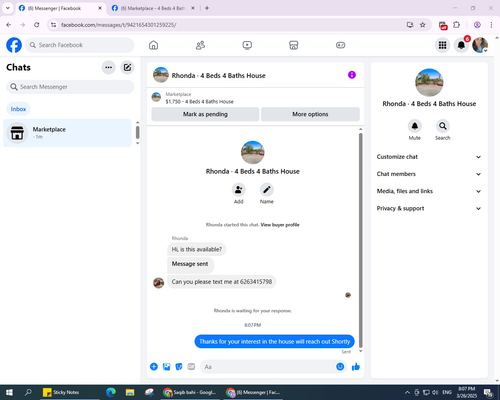The image size is (500, 400).
Task: Open the Facebook home logo
Action: (x=14, y=45)
